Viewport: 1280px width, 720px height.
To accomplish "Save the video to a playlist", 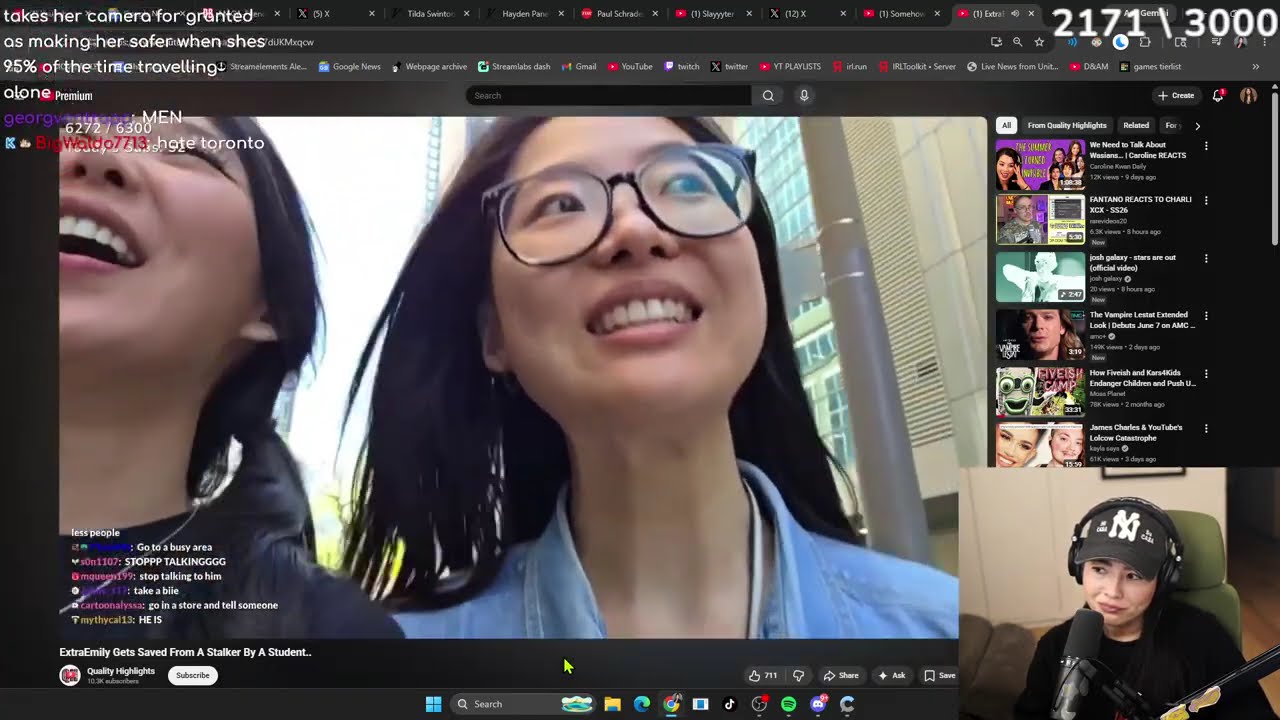I will point(939,675).
